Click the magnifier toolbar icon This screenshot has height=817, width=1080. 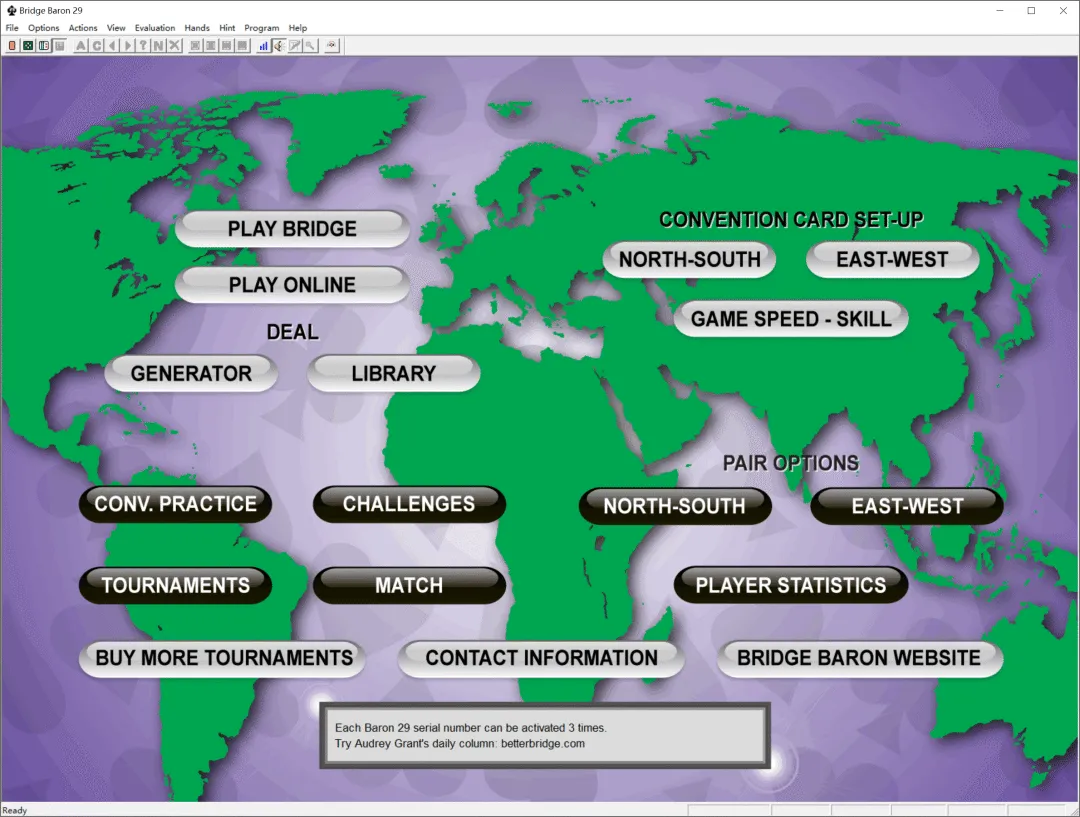coord(310,45)
